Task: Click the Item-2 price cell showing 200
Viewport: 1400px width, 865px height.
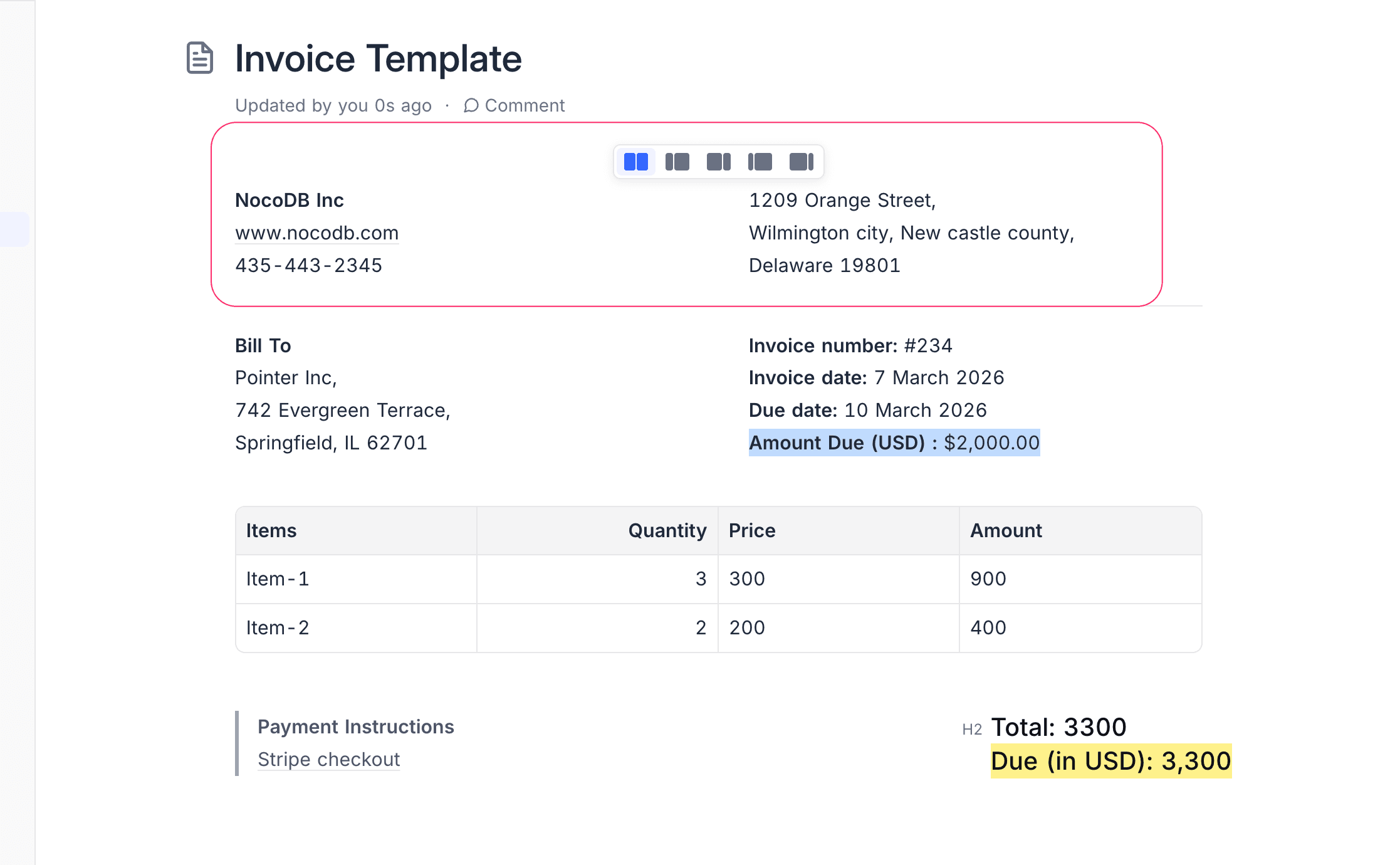Action: pyautogui.click(x=747, y=627)
